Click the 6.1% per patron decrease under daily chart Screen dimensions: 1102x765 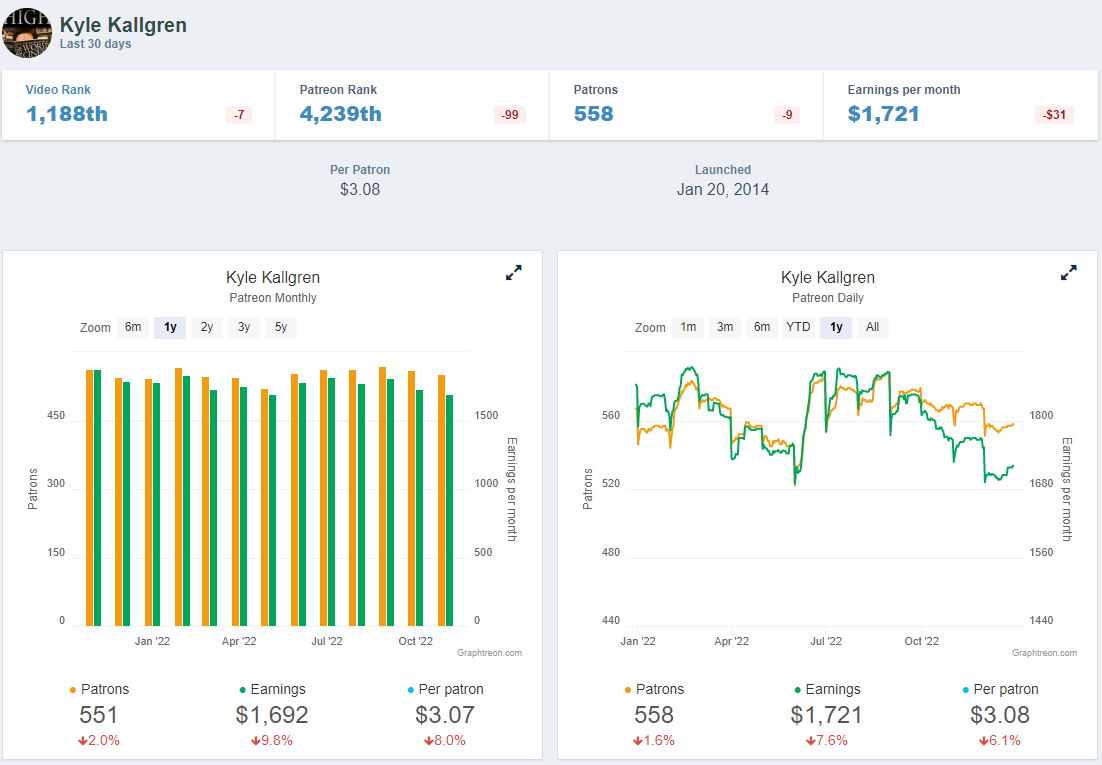point(1000,740)
